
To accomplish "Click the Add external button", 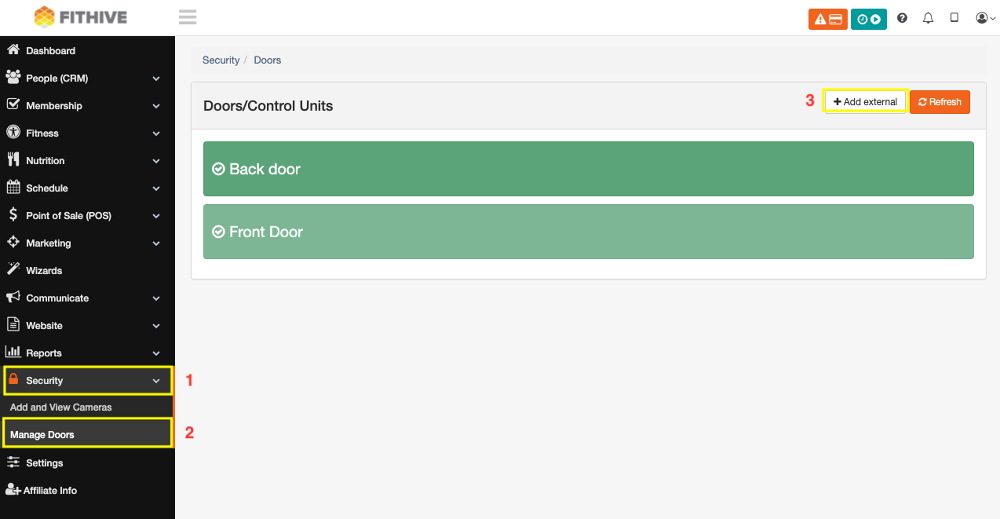I will (865, 101).
